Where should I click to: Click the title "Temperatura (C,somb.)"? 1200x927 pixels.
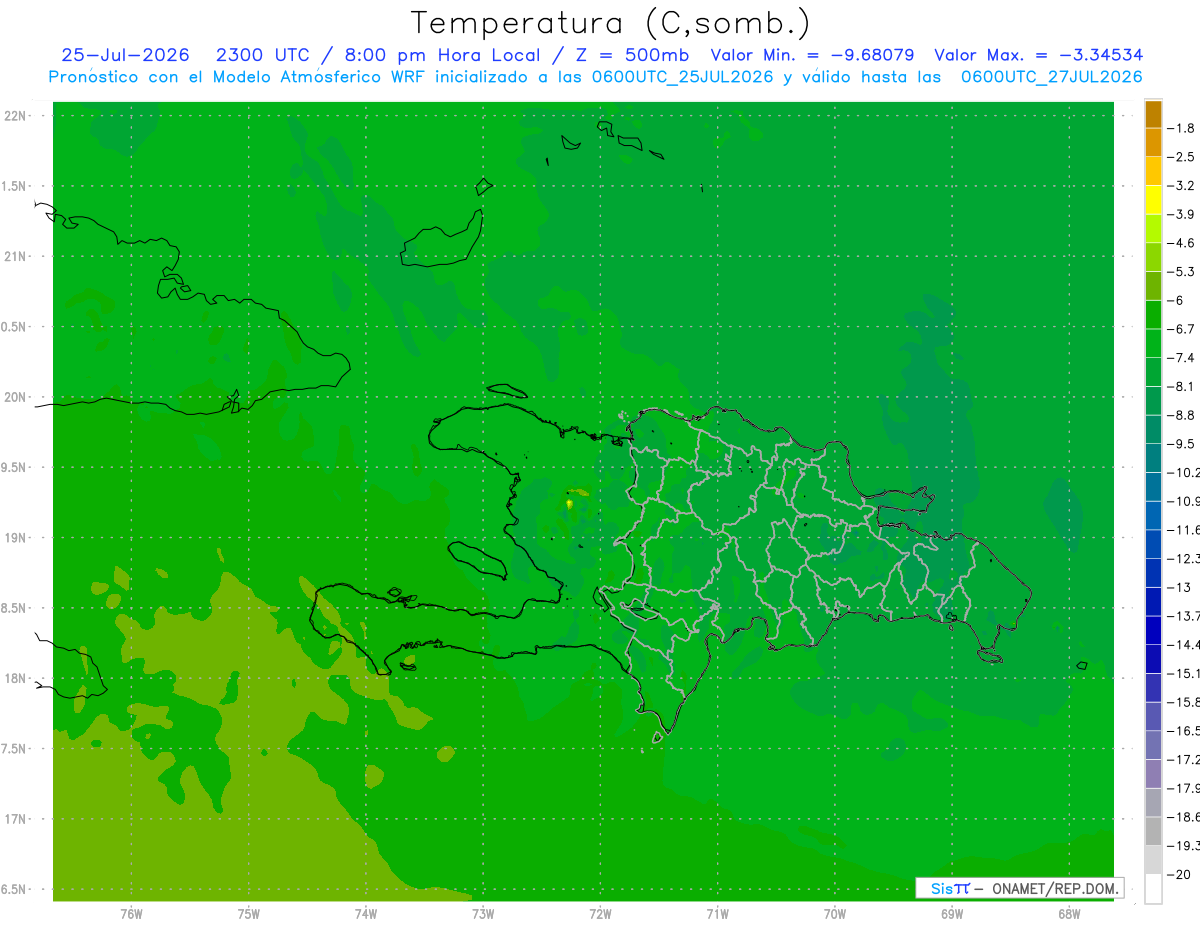point(611,23)
